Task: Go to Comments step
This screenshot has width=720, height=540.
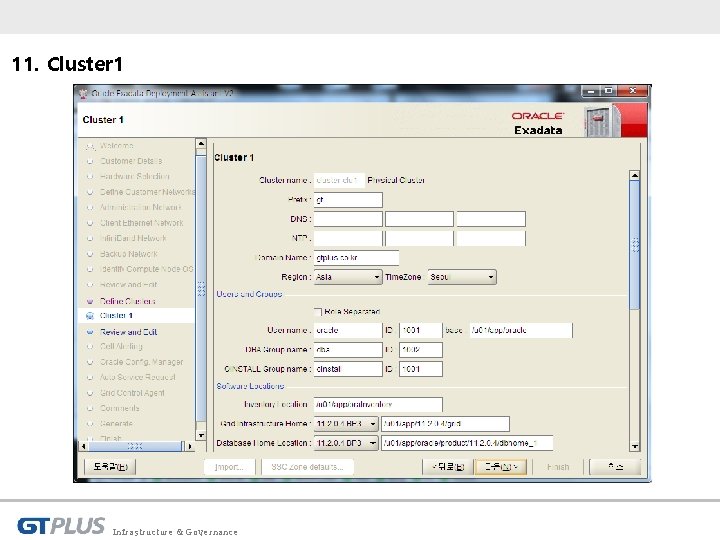Action: (119, 408)
